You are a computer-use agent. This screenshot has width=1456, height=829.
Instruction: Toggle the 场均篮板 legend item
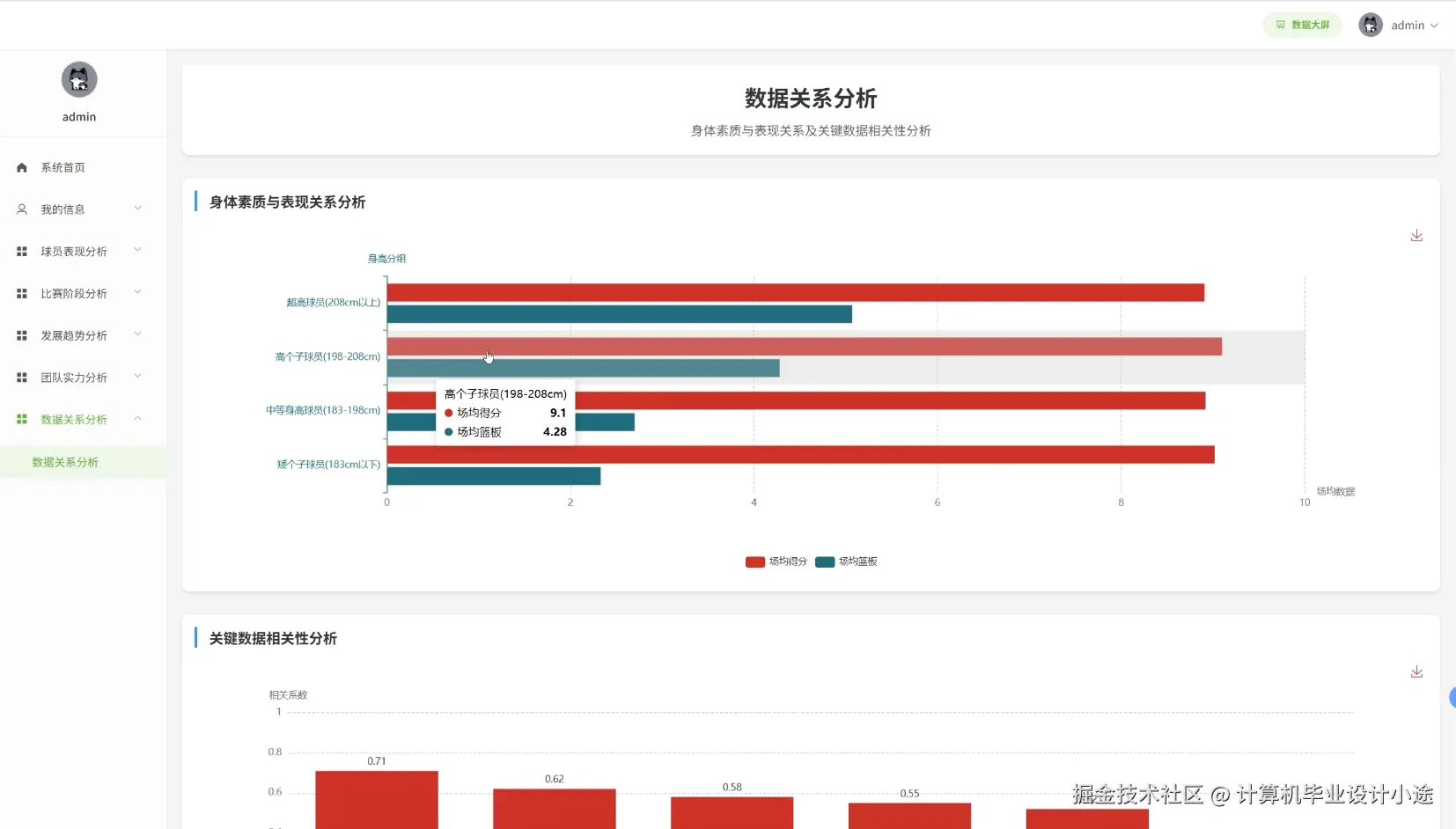(x=847, y=561)
